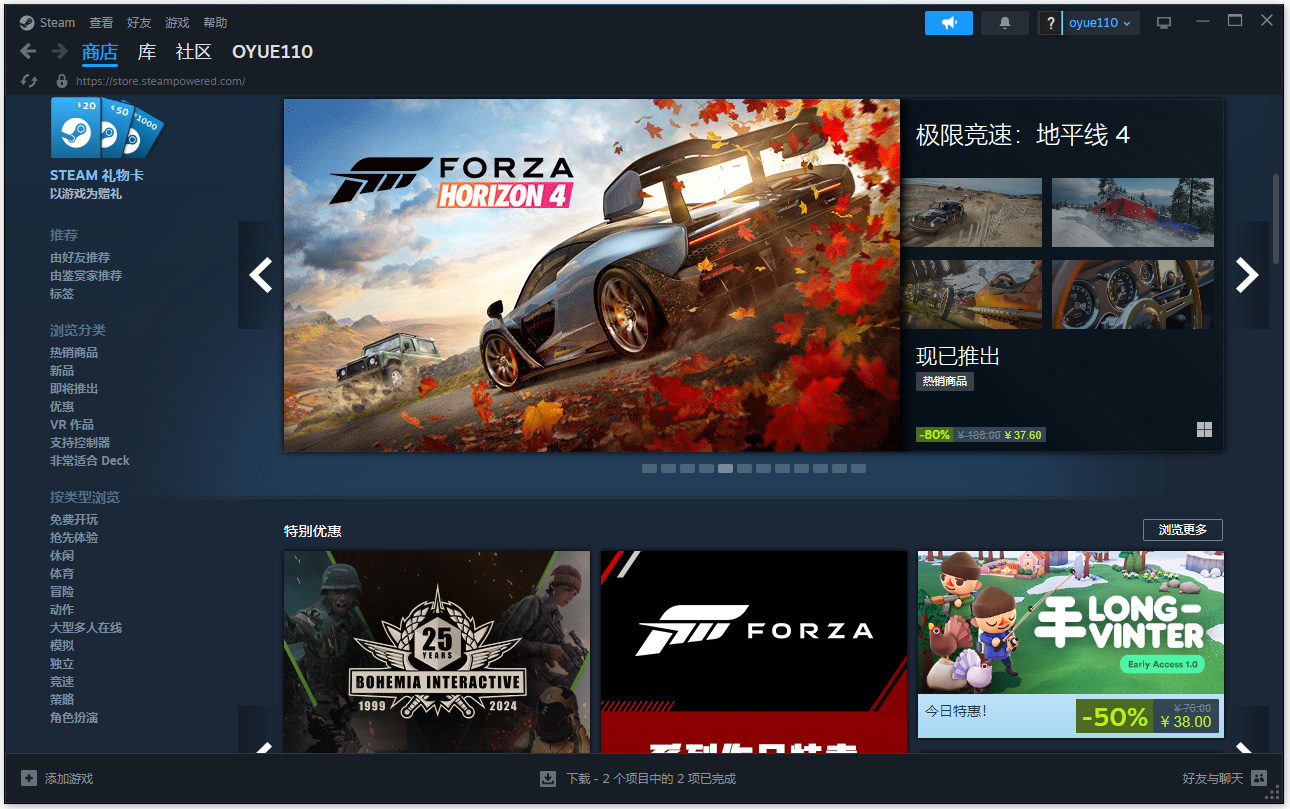Screen dimensions: 1290x809
Task: Open the grid view icon on Forza banner
Action: click(1204, 429)
